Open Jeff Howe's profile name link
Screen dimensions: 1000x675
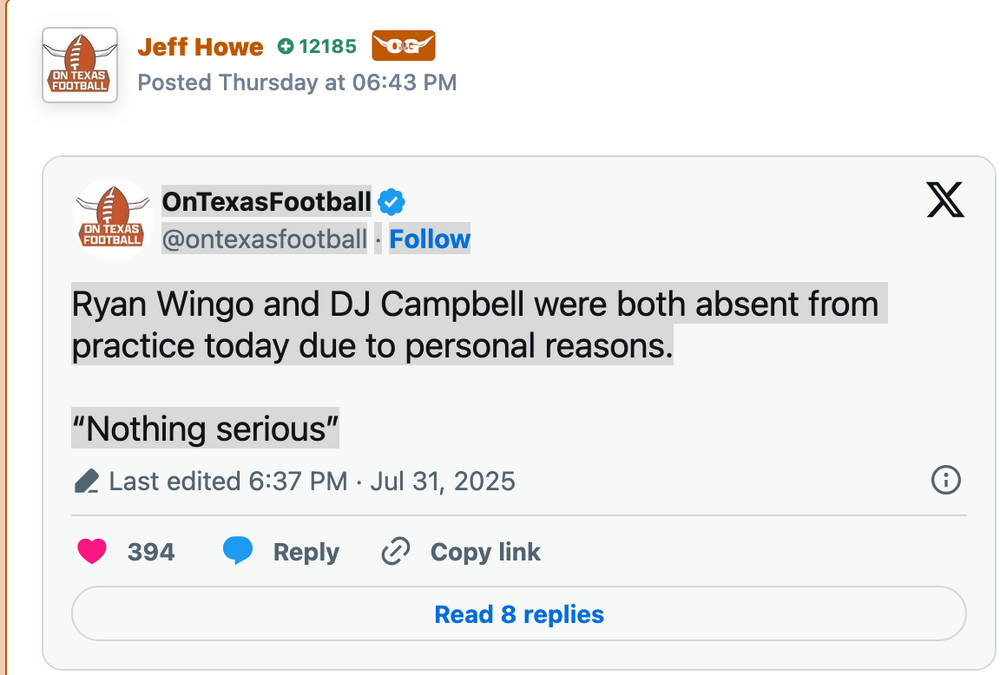[x=200, y=47]
